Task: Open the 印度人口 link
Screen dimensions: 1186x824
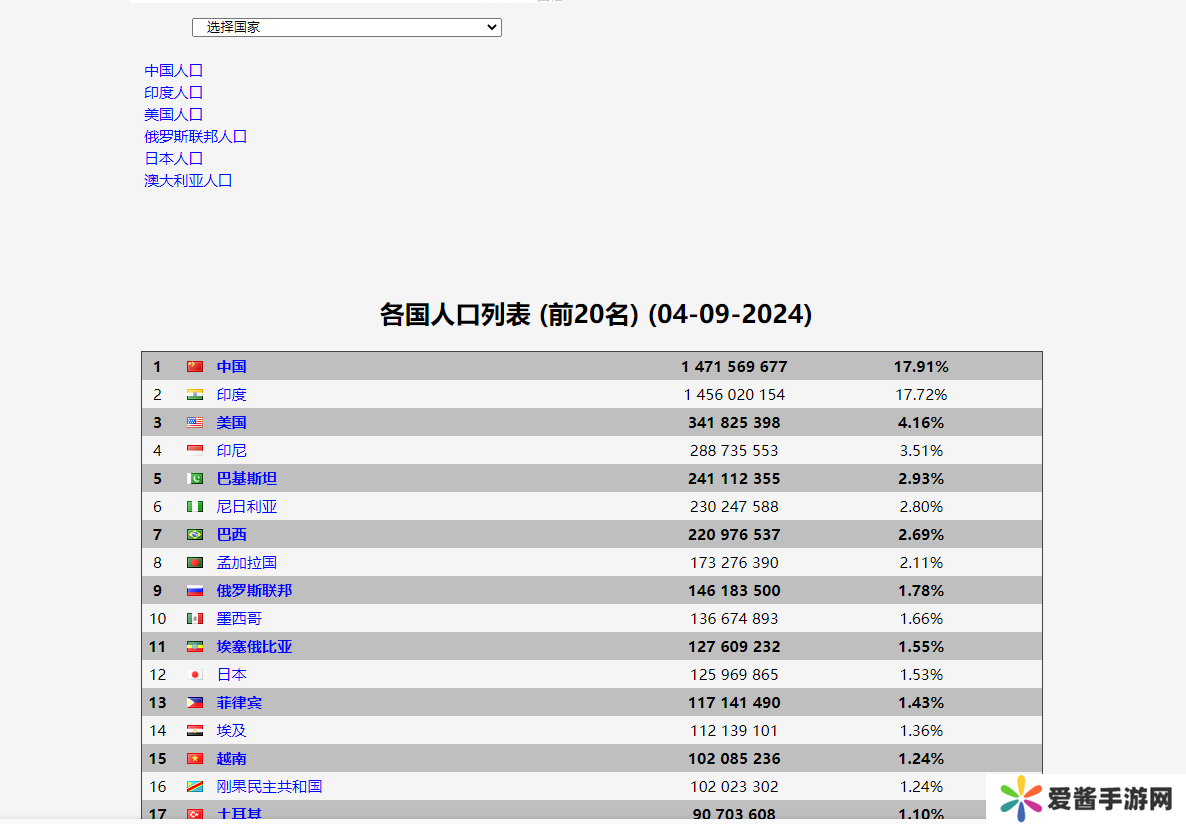Action: pyautogui.click(x=174, y=93)
